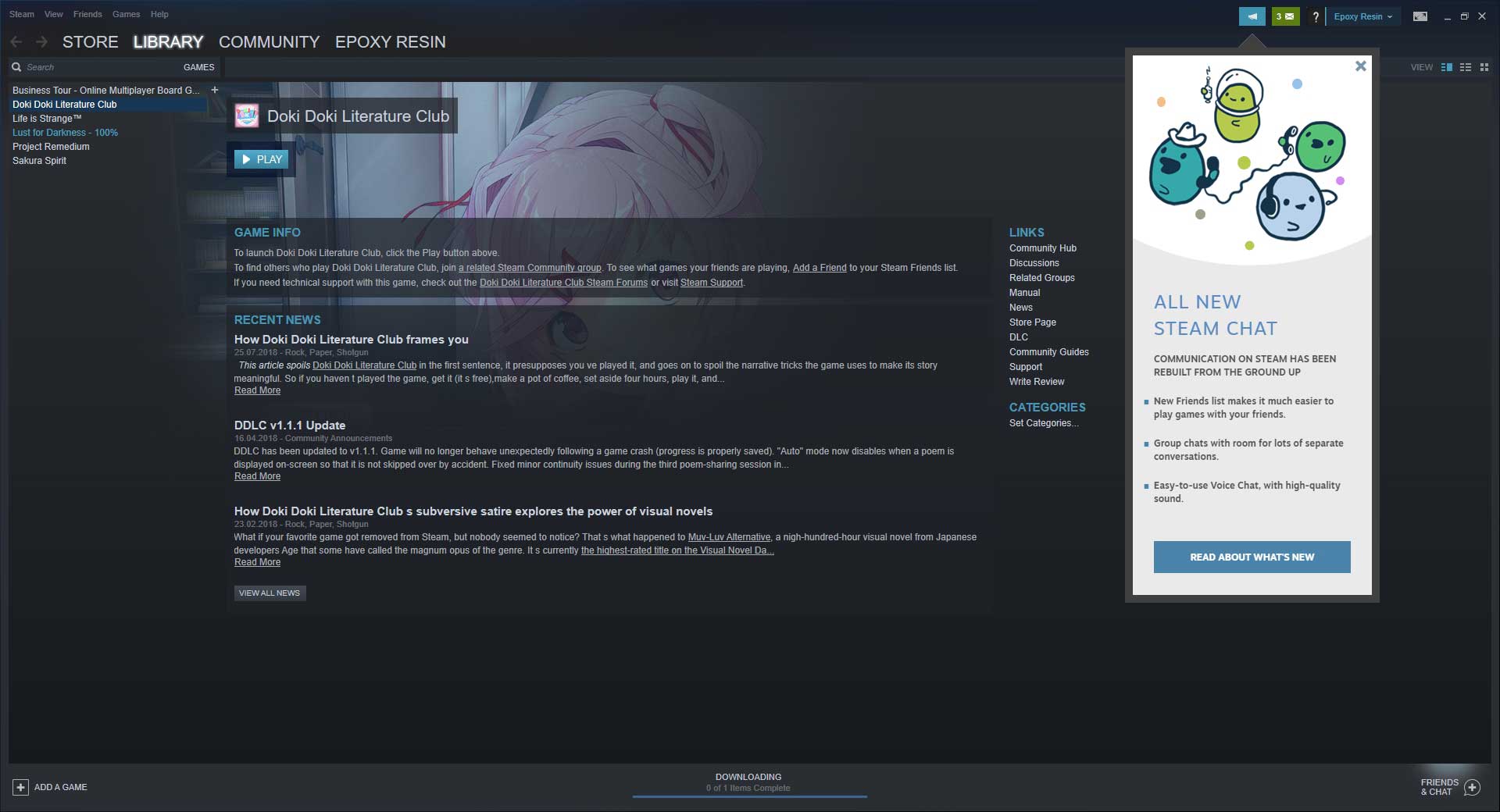Click the question mark help icon
1500x812 pixels.
1316,16
